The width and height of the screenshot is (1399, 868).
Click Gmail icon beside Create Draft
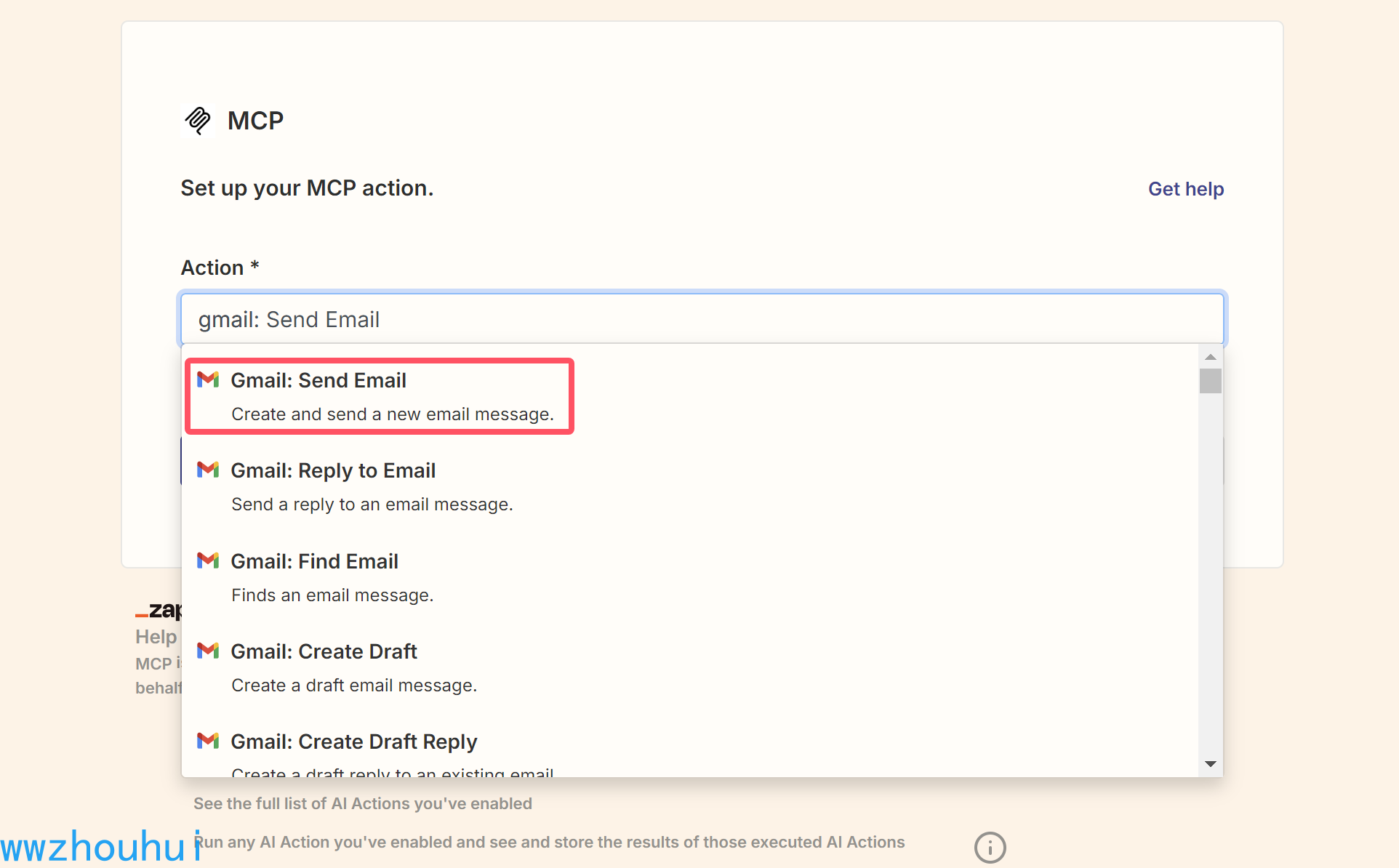(x=208, y=651)
